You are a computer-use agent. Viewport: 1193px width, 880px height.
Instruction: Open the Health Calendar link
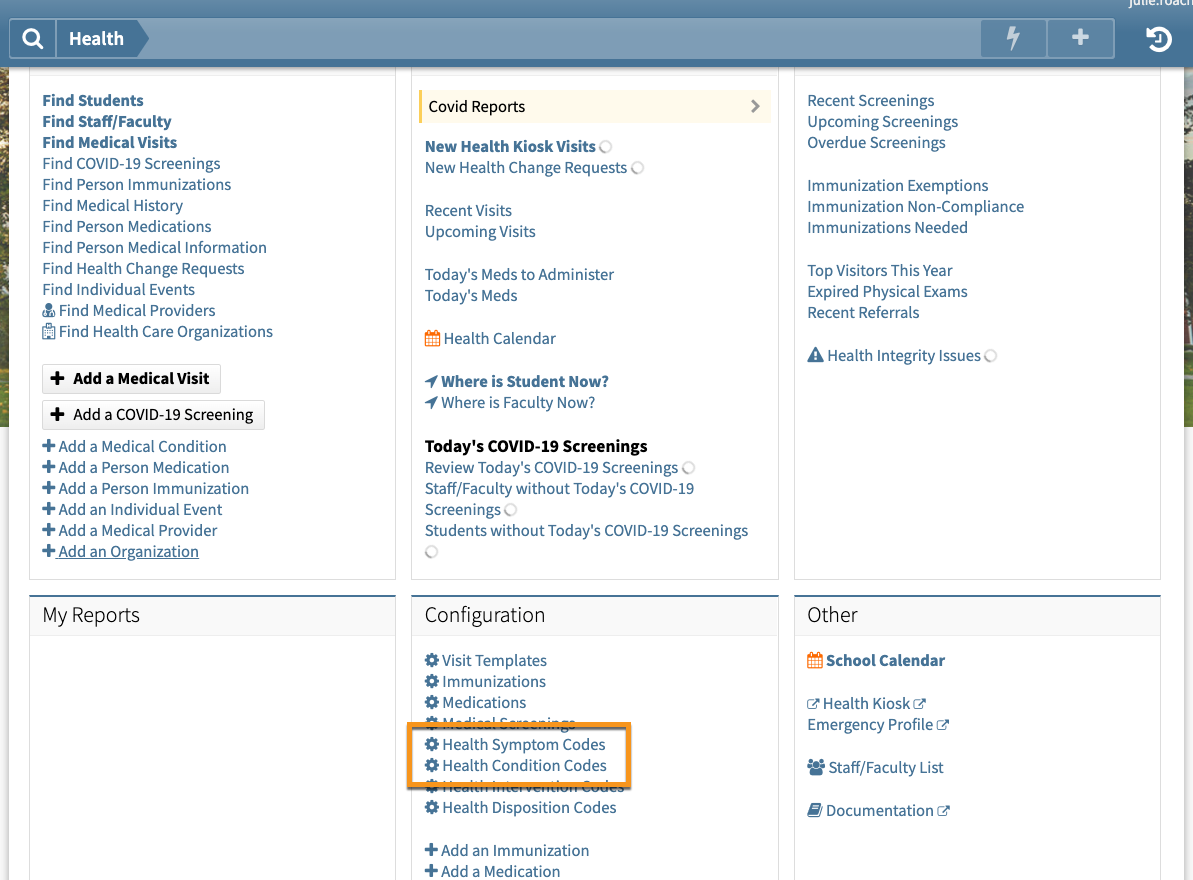pyautogui.click(x=499, y=339)
